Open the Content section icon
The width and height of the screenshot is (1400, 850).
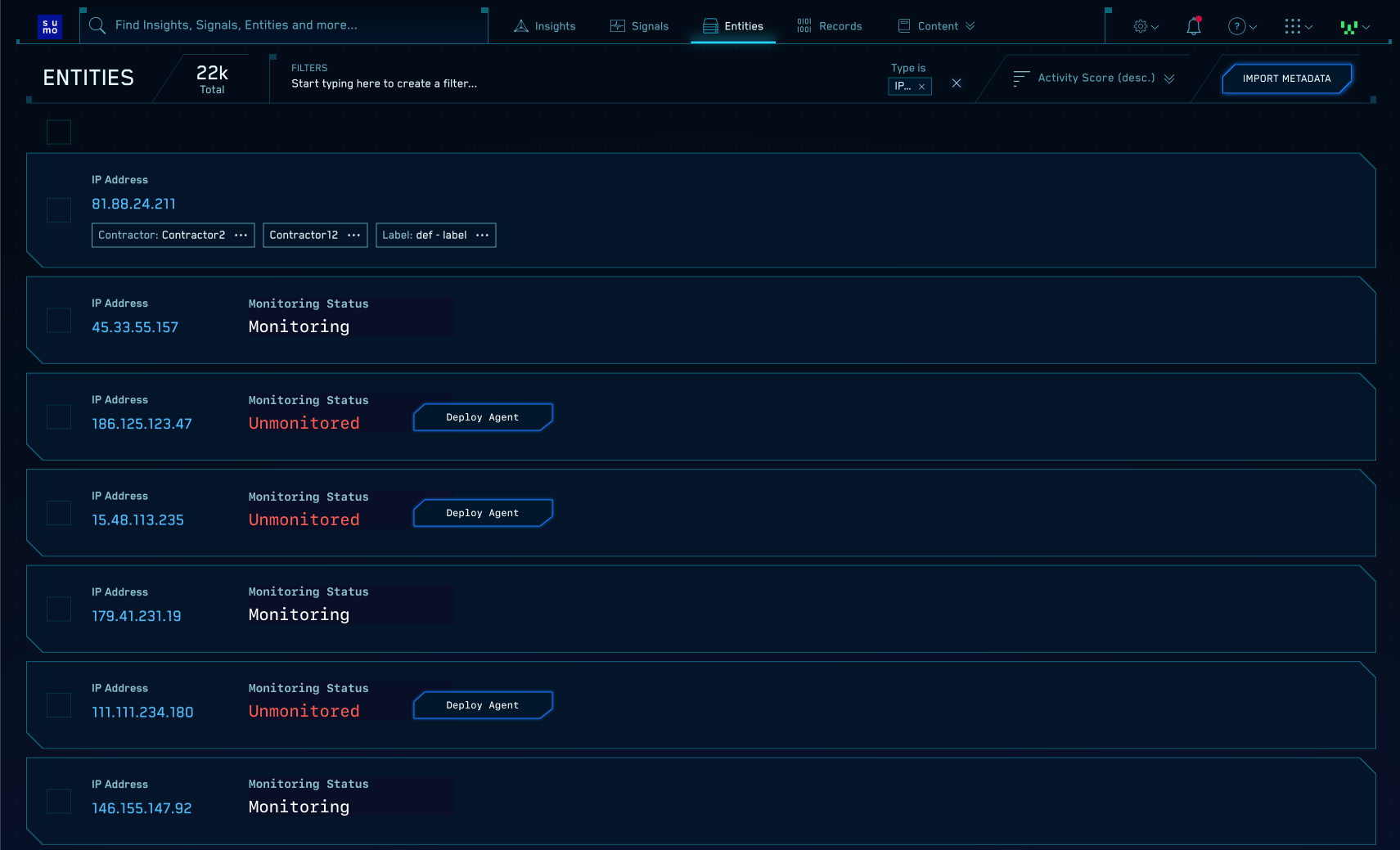[x=904, y=25]
